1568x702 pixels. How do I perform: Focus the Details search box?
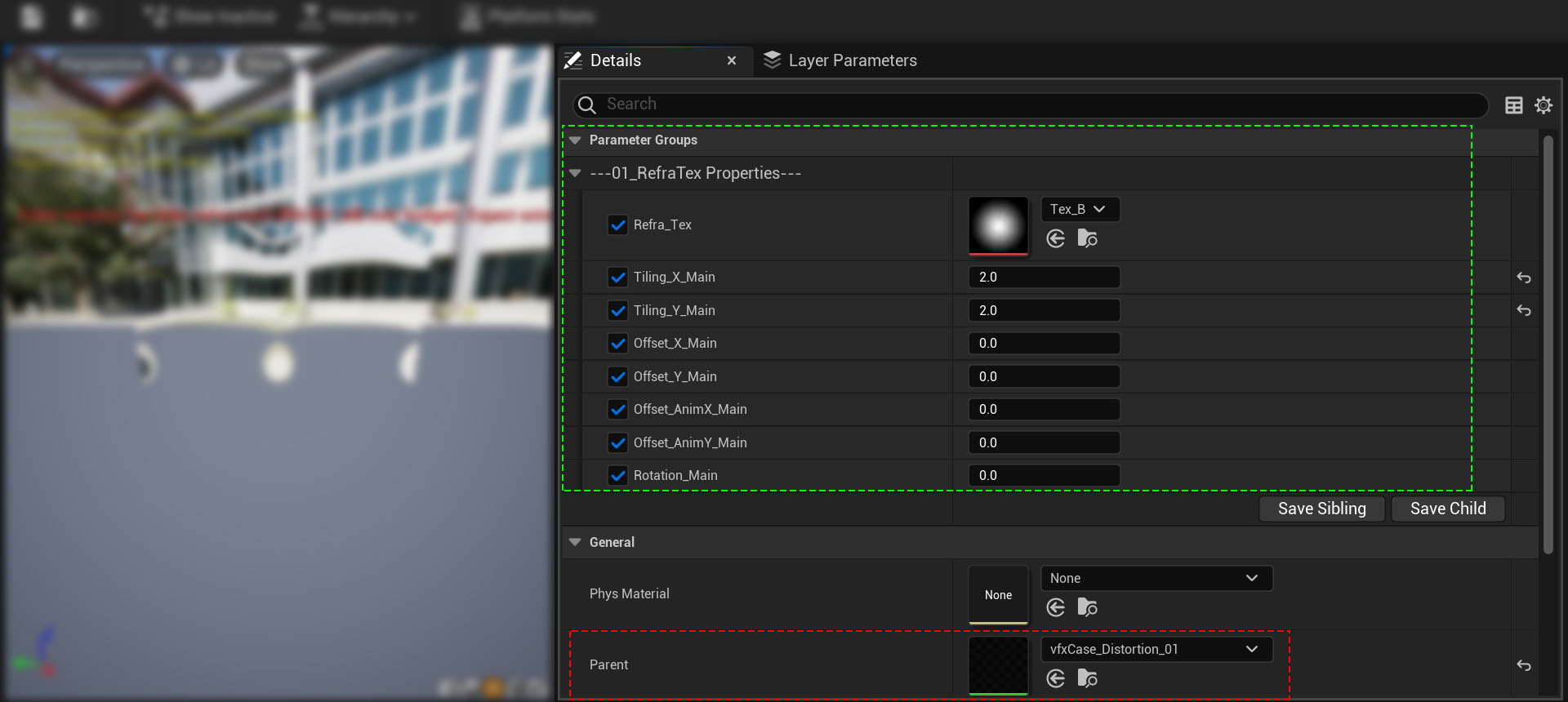[x=1031, y=104]
